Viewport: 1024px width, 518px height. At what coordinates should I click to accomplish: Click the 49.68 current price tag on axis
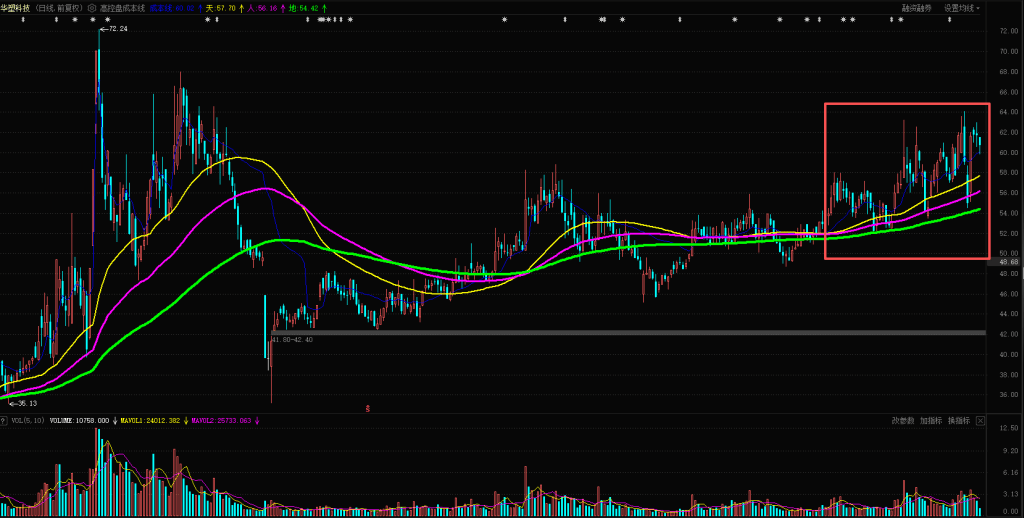[1008, 264]
